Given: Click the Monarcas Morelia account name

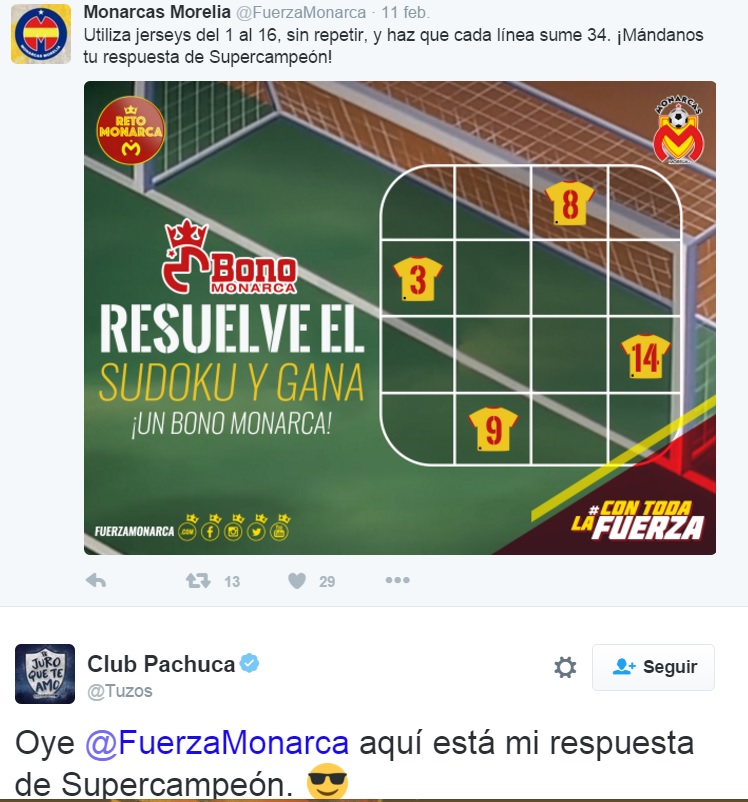Looking at the screenshot, I should 157,11.
